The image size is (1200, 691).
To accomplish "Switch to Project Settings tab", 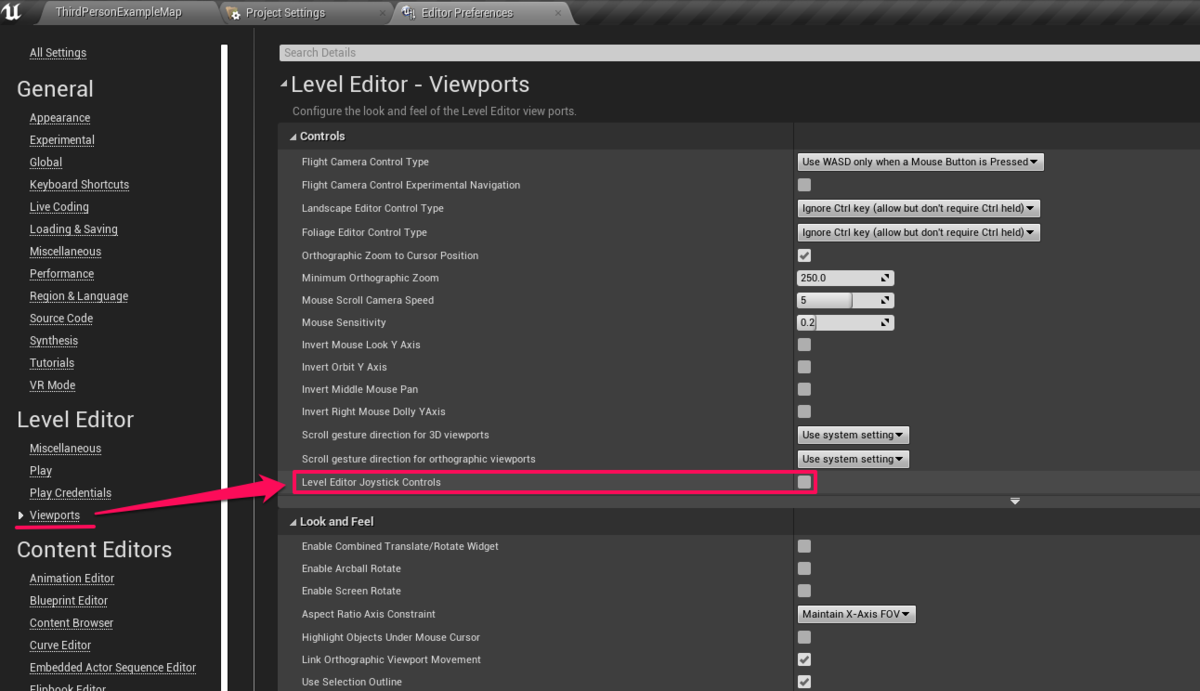I will click(x=306, y=13).
